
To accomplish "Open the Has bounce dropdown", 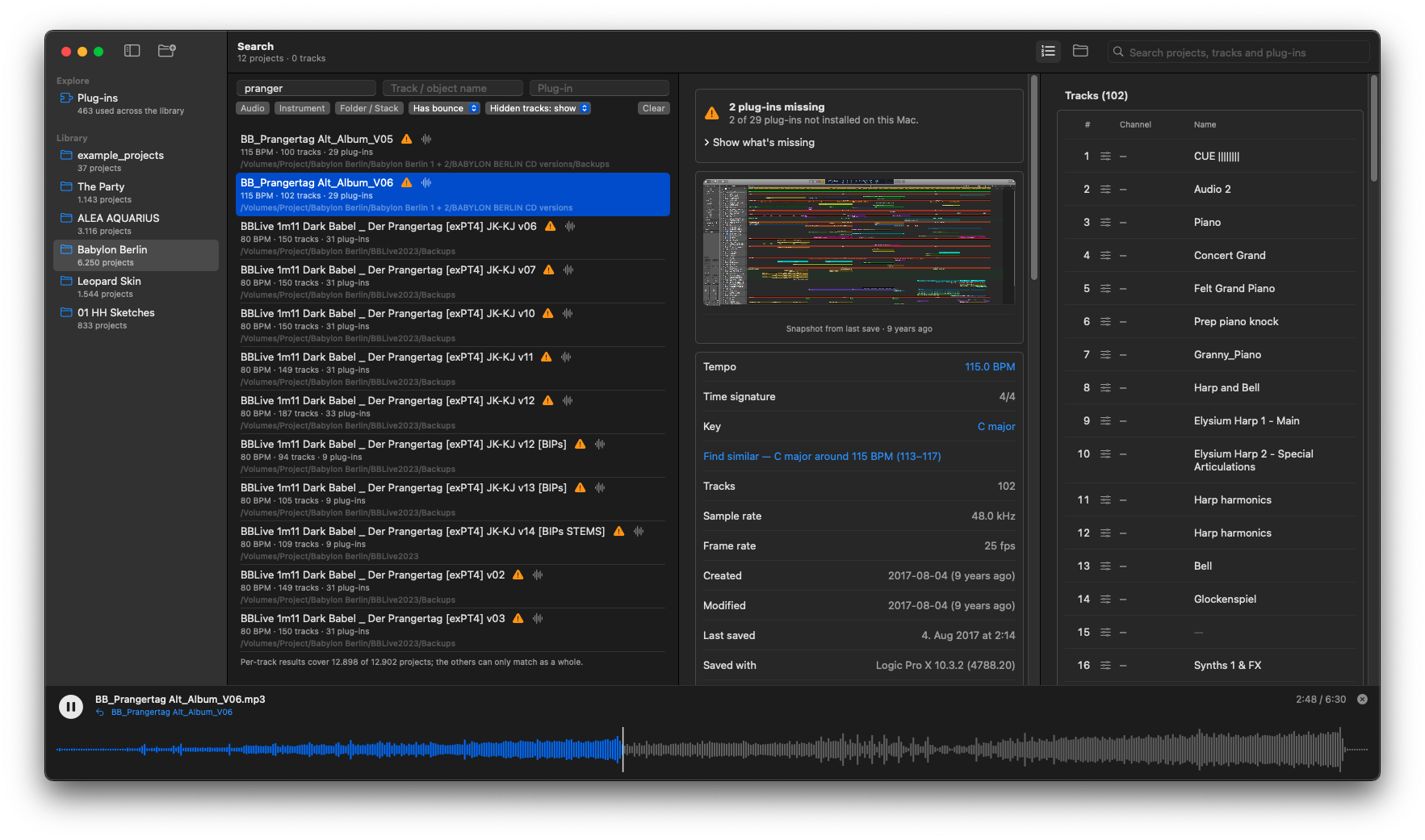I will click(x=444, y=108).
